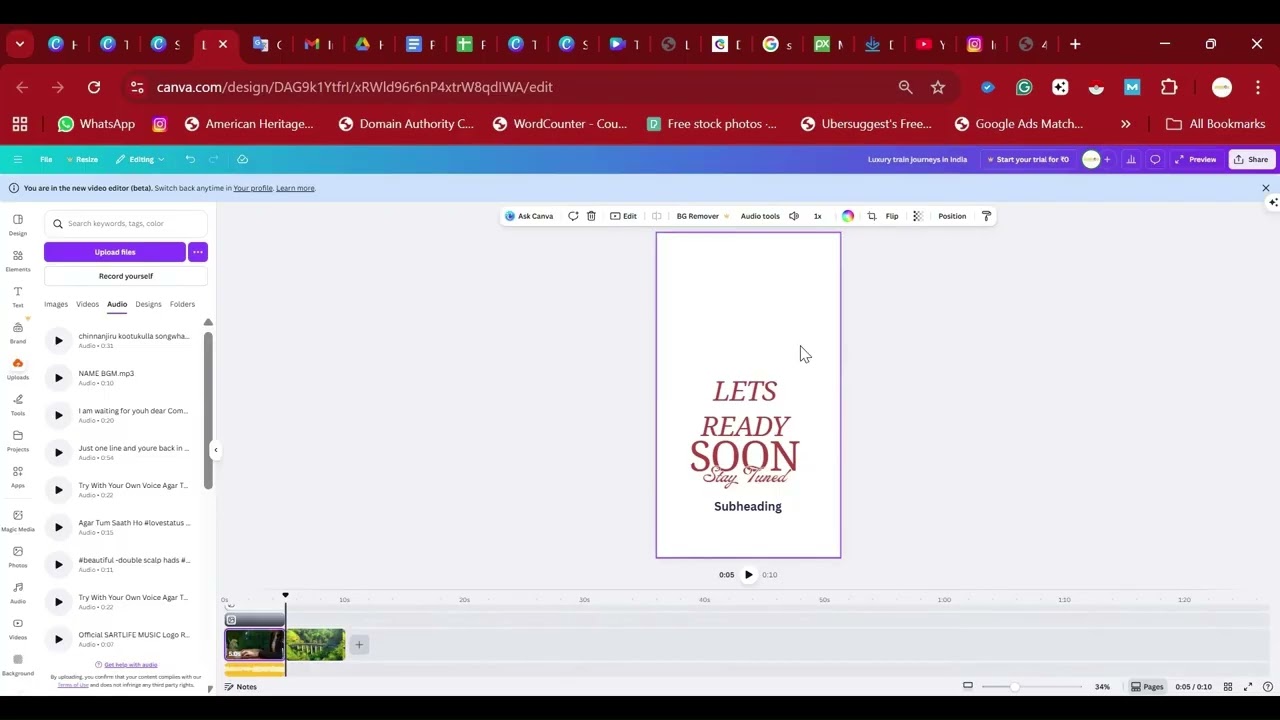Open the Position panel

point(952,216)
